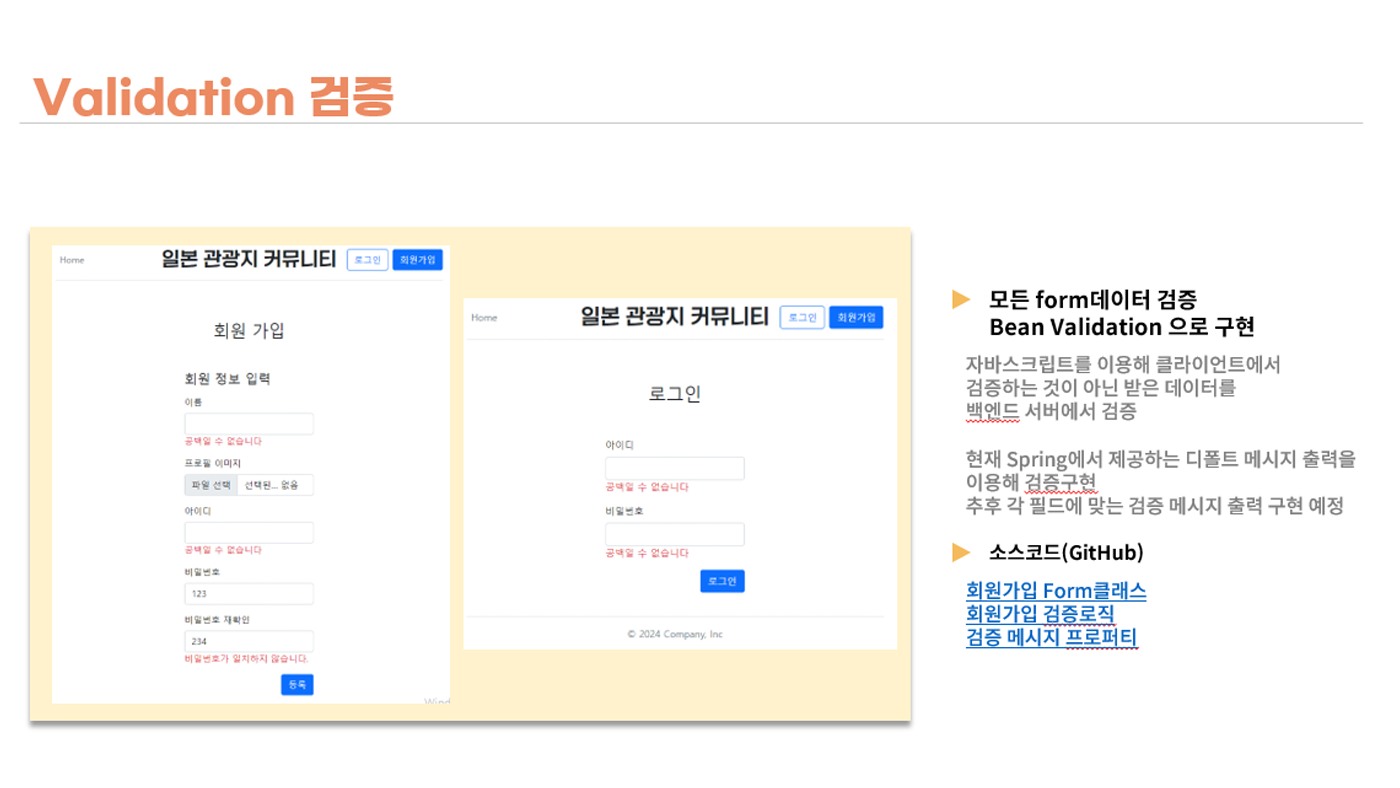The image size is (1400, 788).
Task: Click the © 2024 Company, Inc footer text
Action: pos(675,634)
